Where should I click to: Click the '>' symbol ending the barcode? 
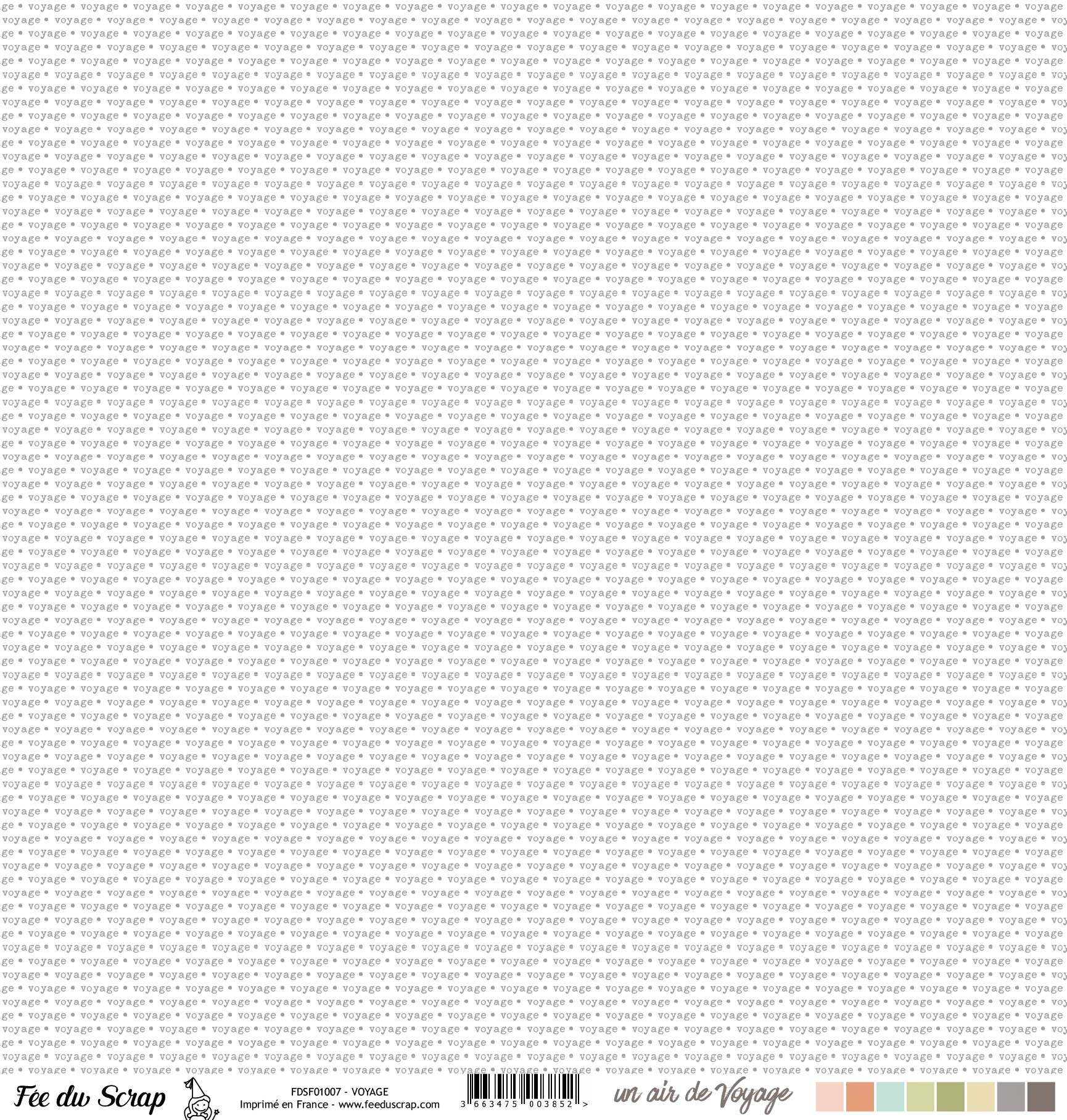585,1105
